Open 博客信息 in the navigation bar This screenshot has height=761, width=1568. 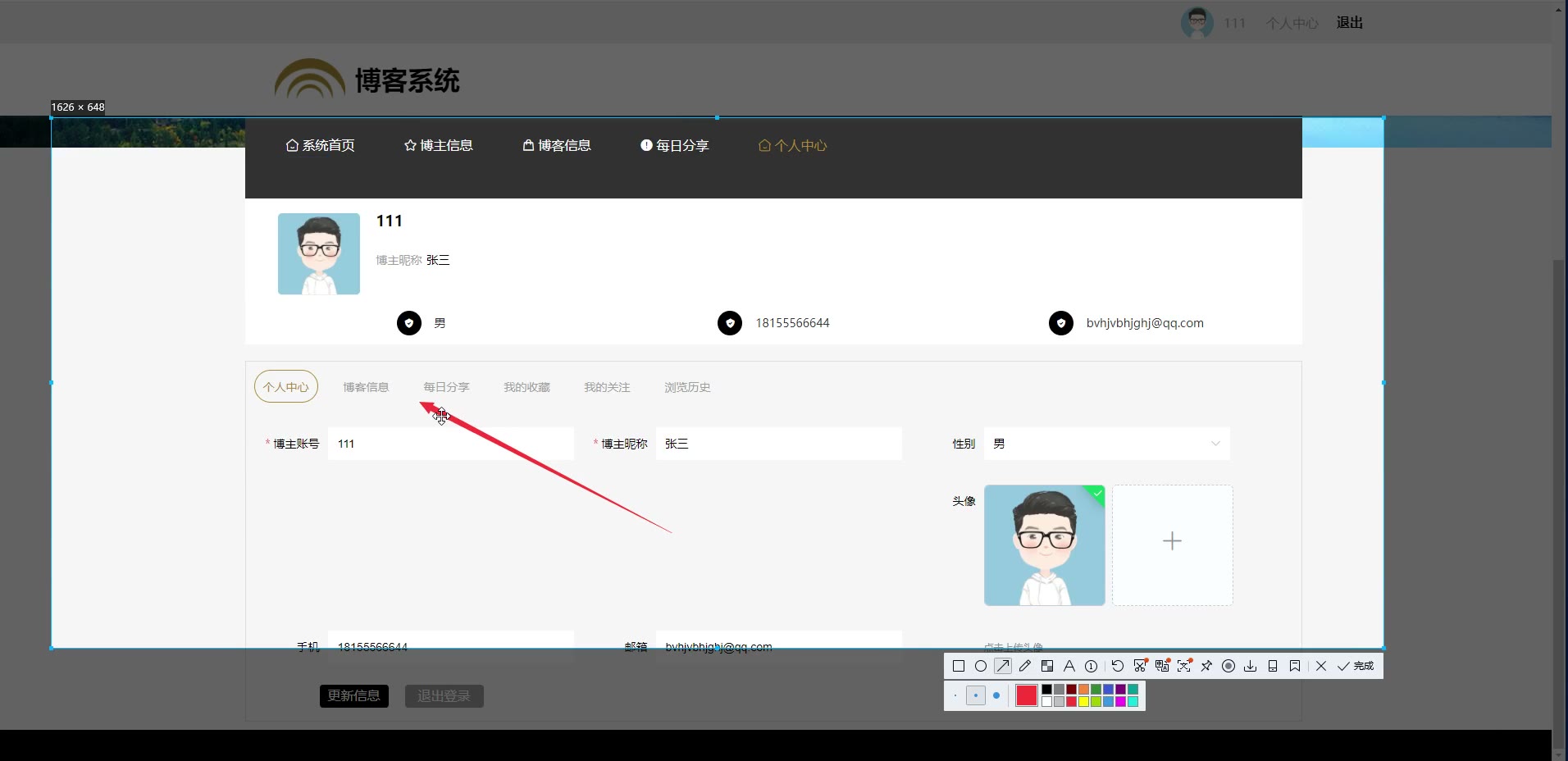pyautogui.click(x=556, y=145)
